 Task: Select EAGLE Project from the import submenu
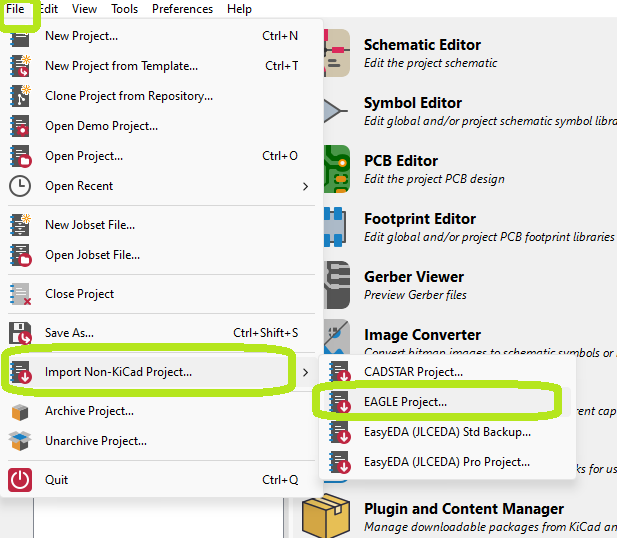(405, 402)
